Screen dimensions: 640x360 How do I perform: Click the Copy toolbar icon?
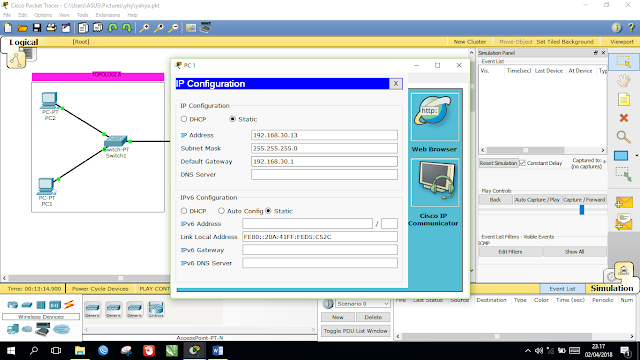[83, 28]
